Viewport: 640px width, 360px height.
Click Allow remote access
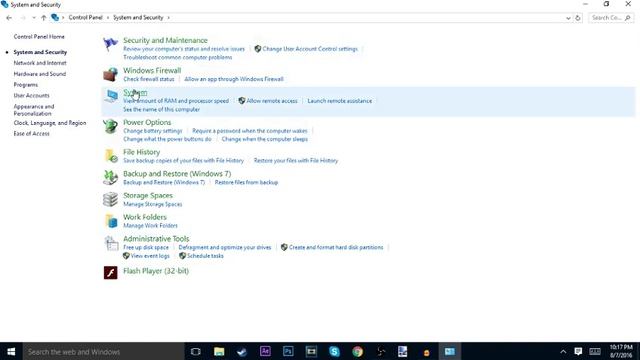tap(272, 101)
